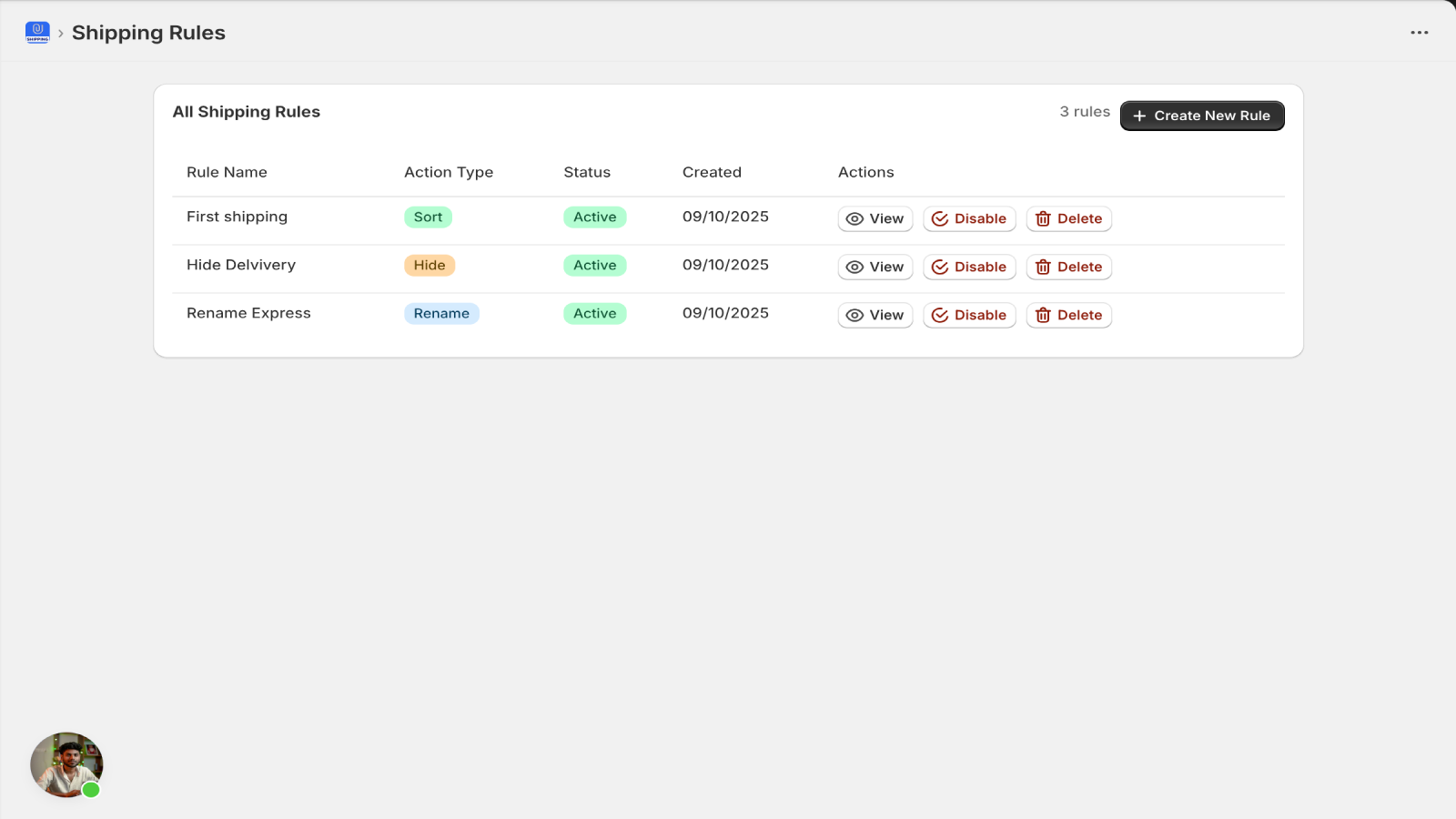Click trash icon for Rename Express
The image size is (1456, 819).
click(1043, 315)
